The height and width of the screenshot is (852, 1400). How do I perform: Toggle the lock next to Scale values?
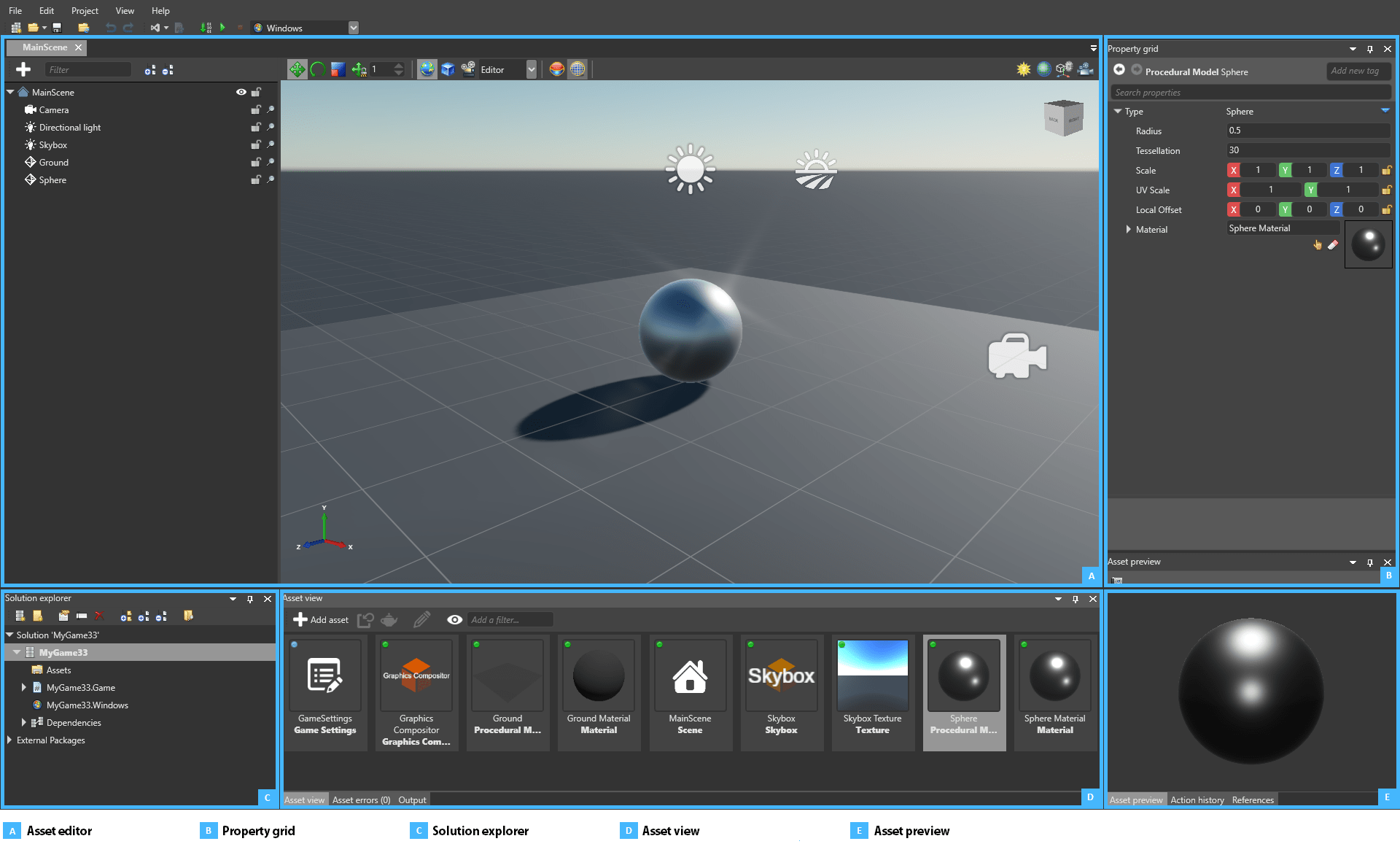point(1386,170)
